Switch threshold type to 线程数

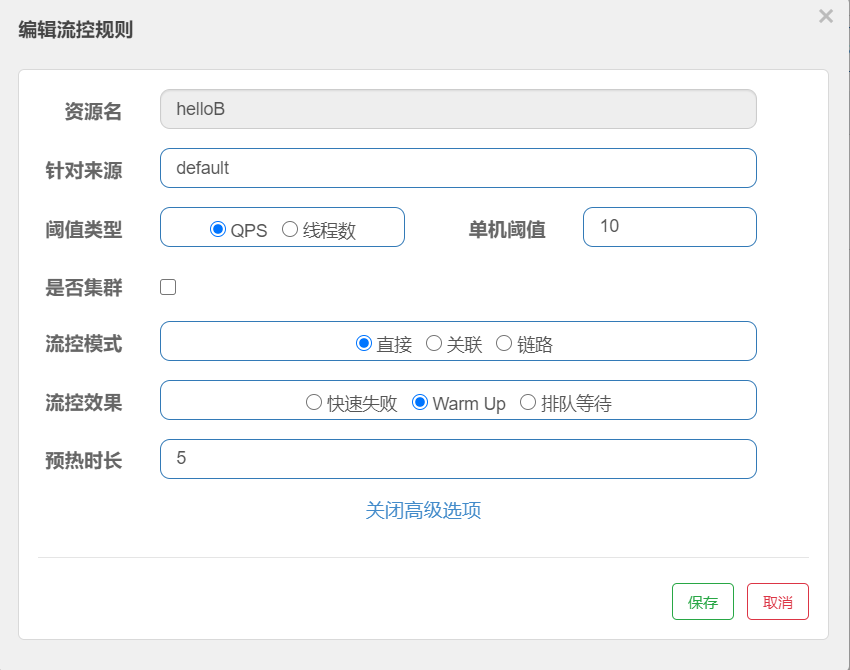(288, 229)
